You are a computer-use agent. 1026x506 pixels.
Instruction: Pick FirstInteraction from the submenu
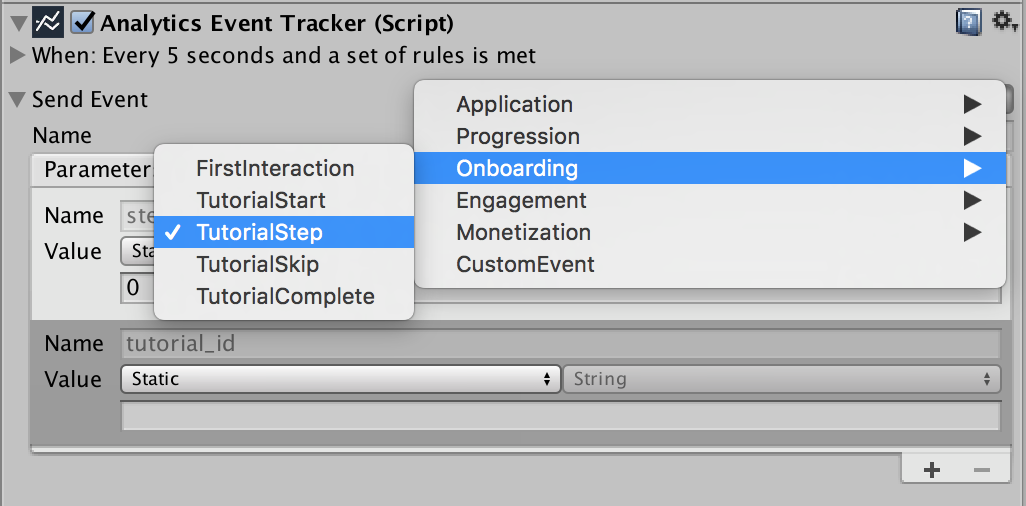coord(284,168)
